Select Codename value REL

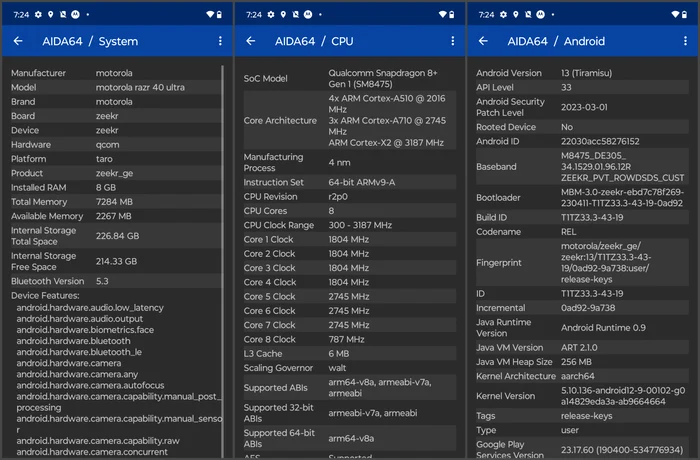point(568,232)
